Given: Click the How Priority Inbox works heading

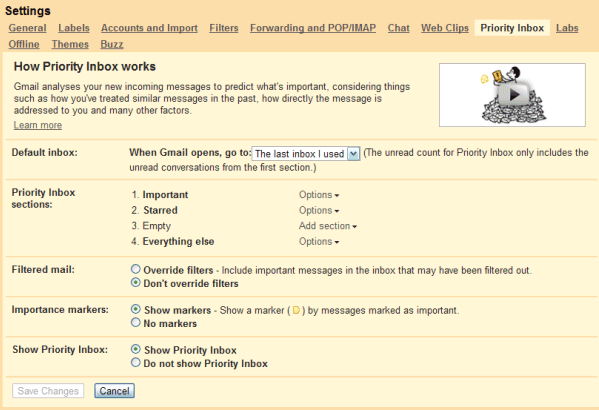Looking at the screenshot, I should click(x=85, y=67).
